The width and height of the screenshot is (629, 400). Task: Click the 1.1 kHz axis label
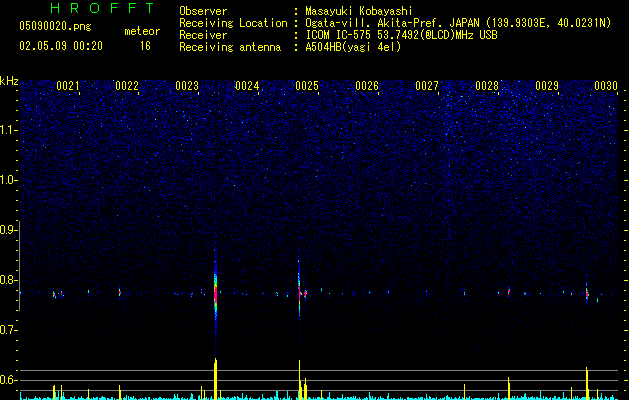8,130
